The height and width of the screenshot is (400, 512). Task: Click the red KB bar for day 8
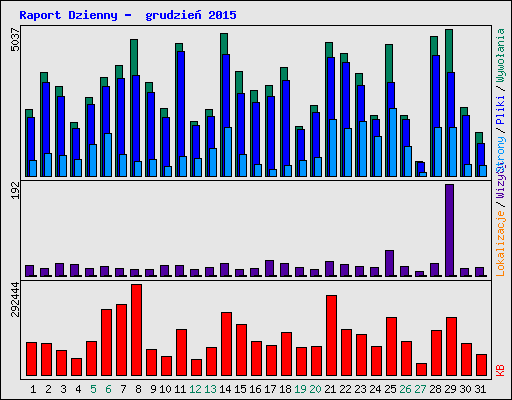tap(136, 330)
